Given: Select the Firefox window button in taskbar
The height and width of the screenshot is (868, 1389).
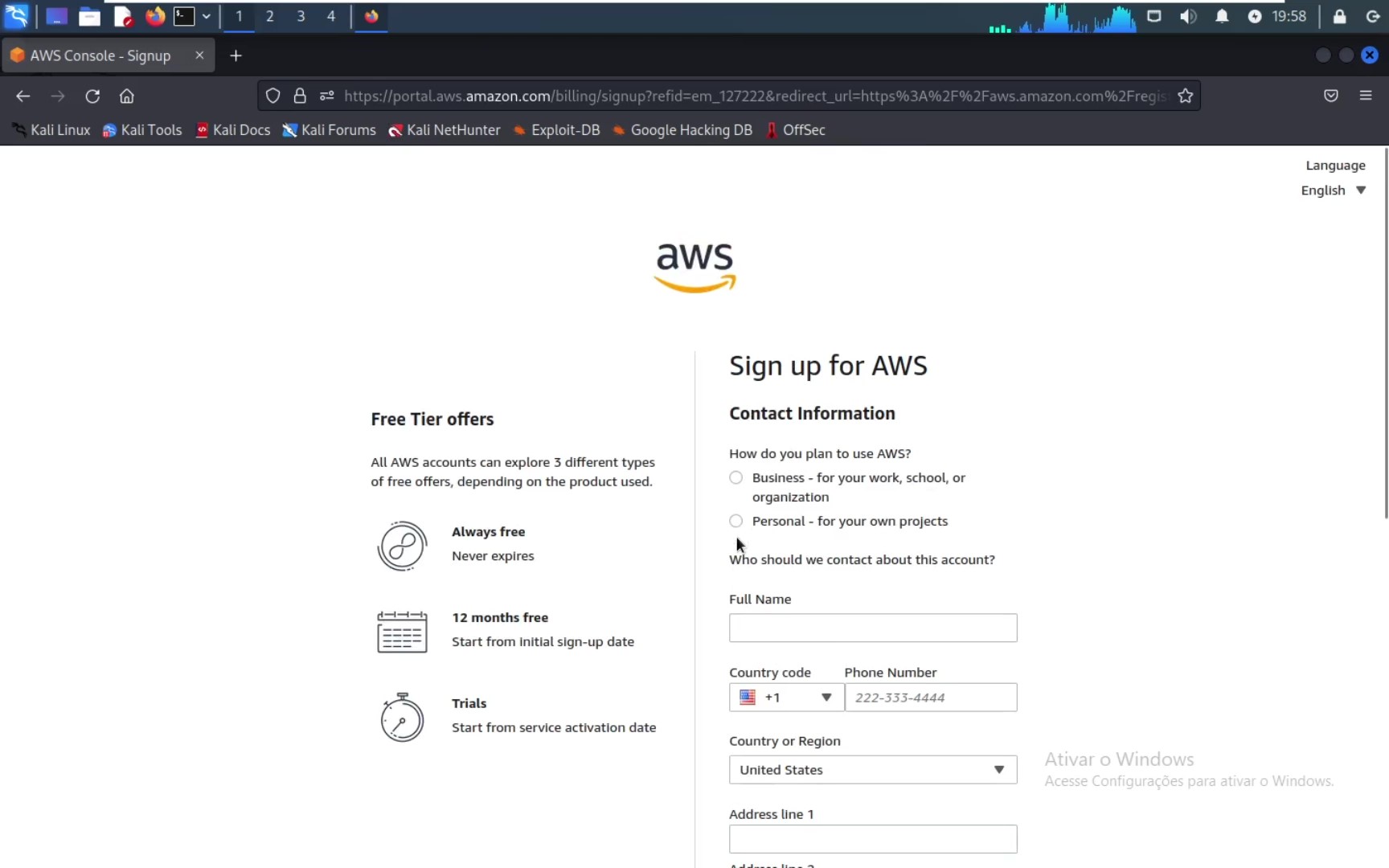Looking at the screenshot, I should [371, 16].
